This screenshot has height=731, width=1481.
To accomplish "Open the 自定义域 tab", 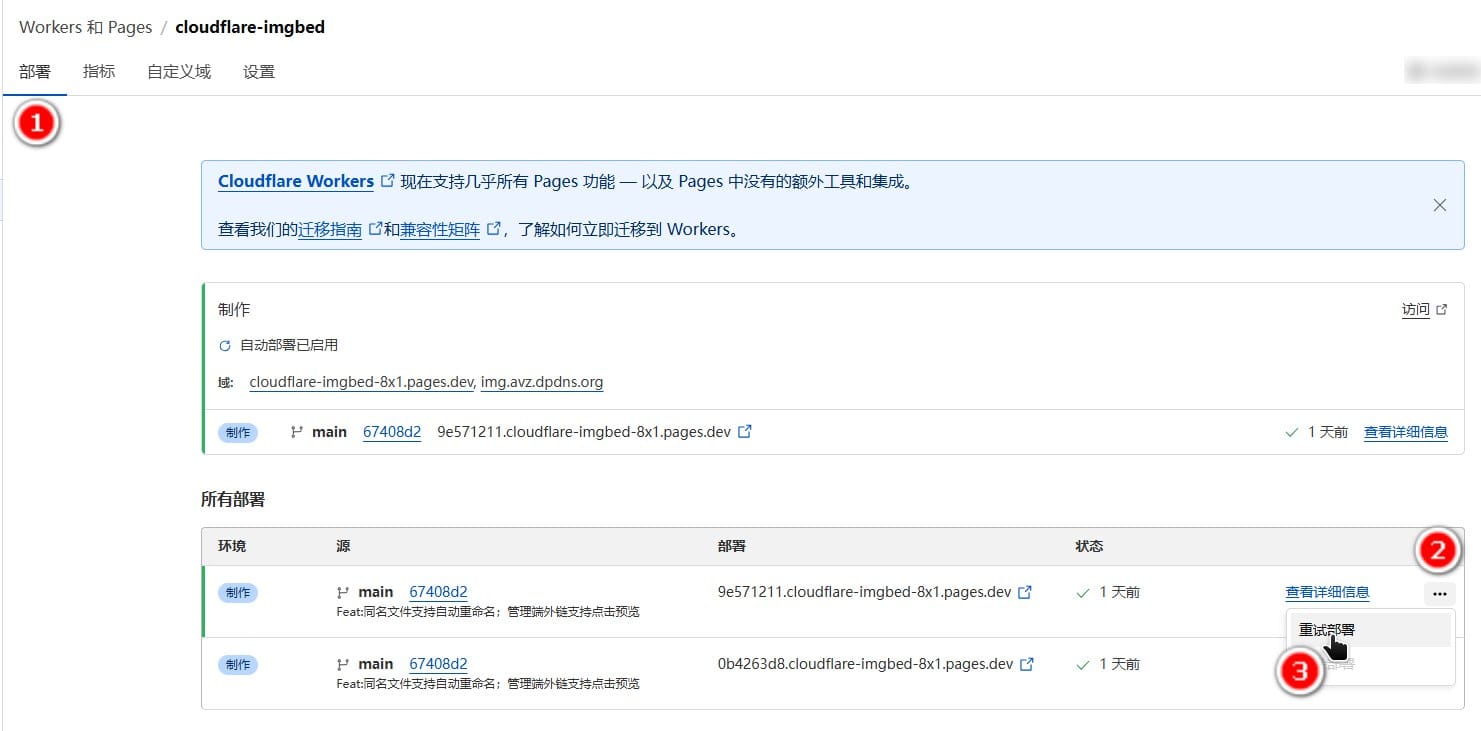I will (x=179, y=72).
